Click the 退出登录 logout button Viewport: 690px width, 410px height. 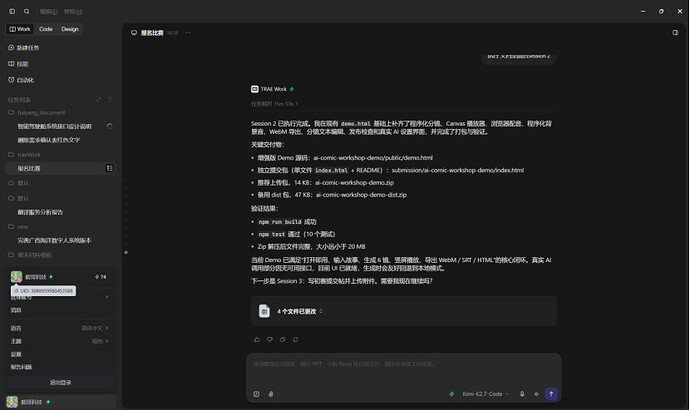(x=61, y=382)
